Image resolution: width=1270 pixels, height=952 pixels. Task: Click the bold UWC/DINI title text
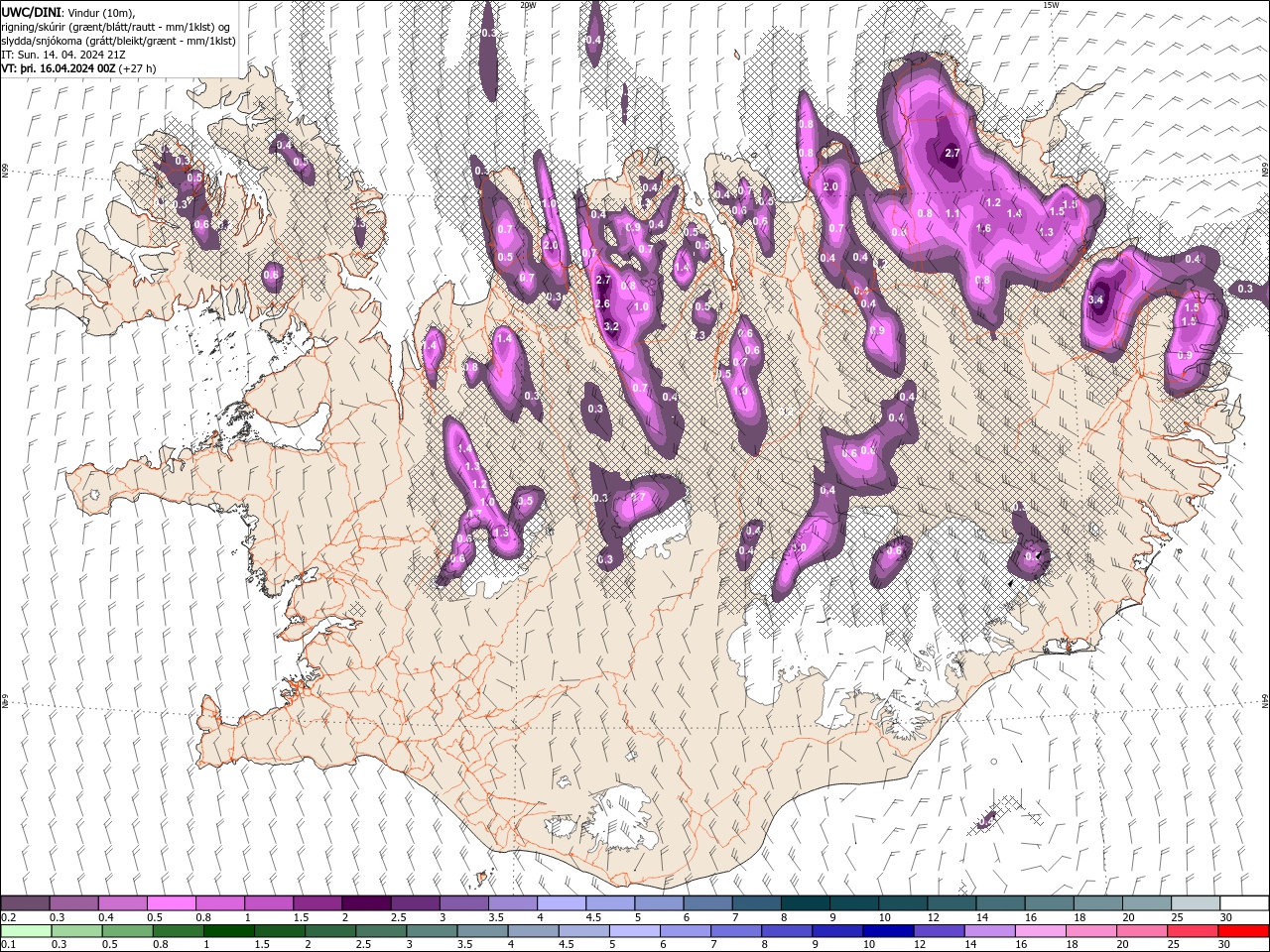pyautogui.click(x=30, y=11)
